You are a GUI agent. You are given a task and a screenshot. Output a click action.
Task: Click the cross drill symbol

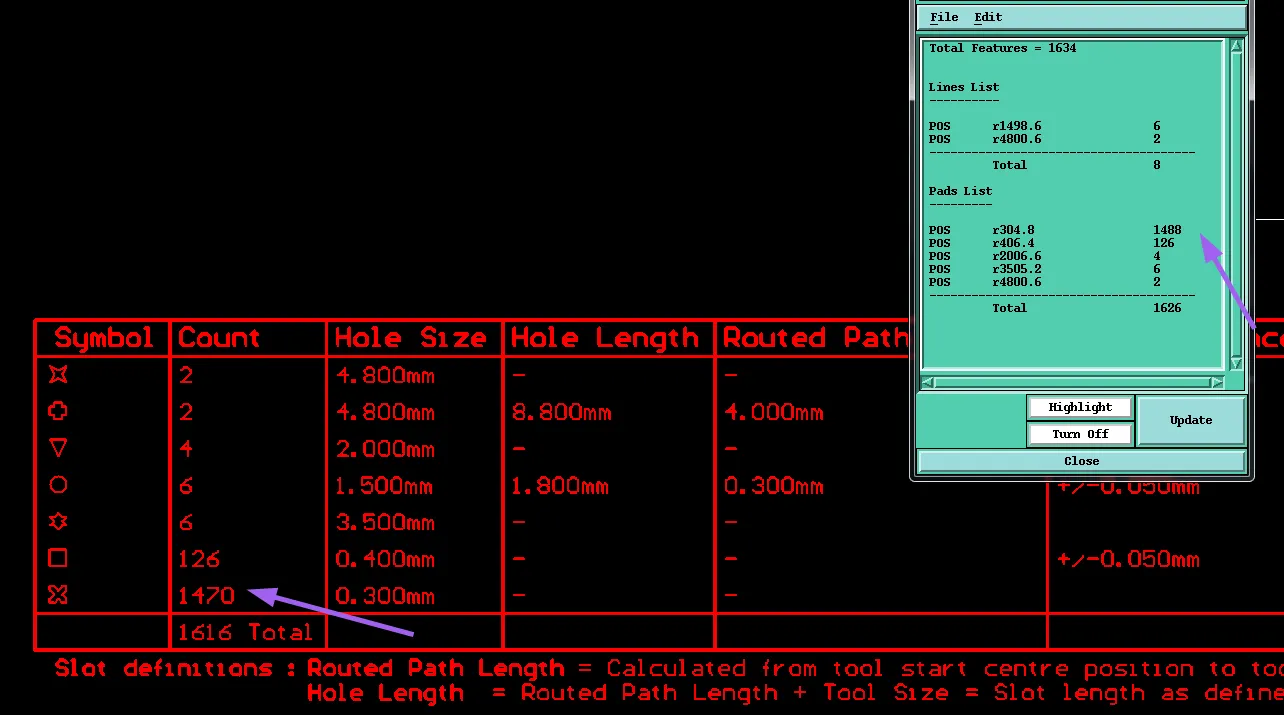(x=58, y=411)
